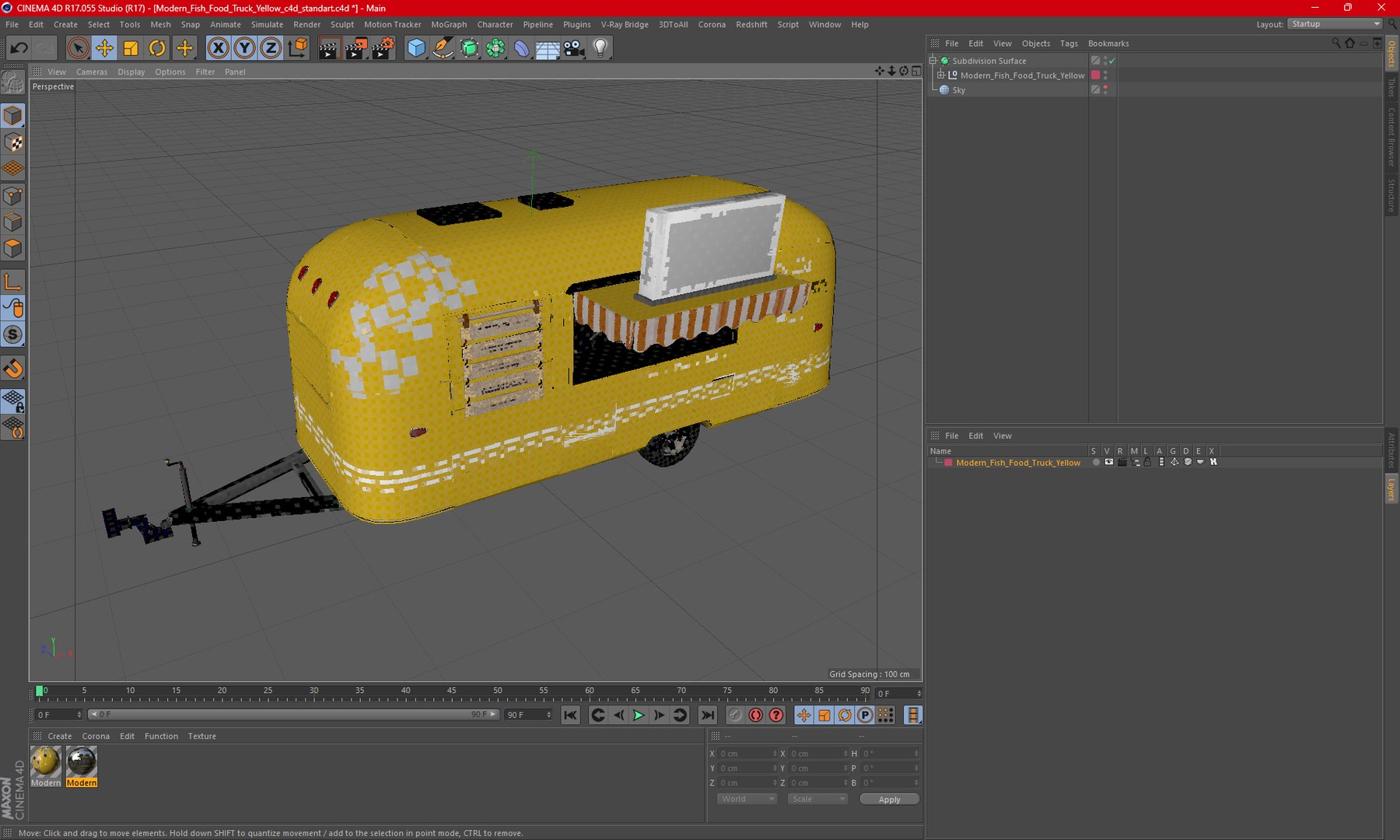Activate the Scale tool
Screen dimensions: 1400x840
(131, 48)
